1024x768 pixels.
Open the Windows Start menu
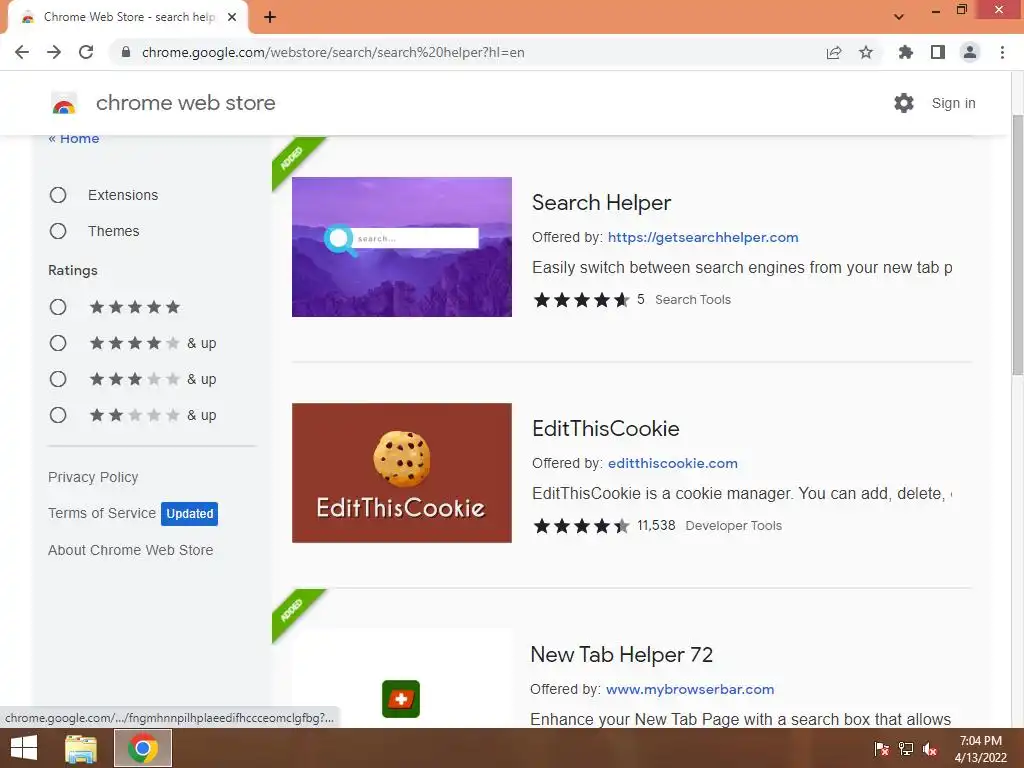(x=24, y=748)
